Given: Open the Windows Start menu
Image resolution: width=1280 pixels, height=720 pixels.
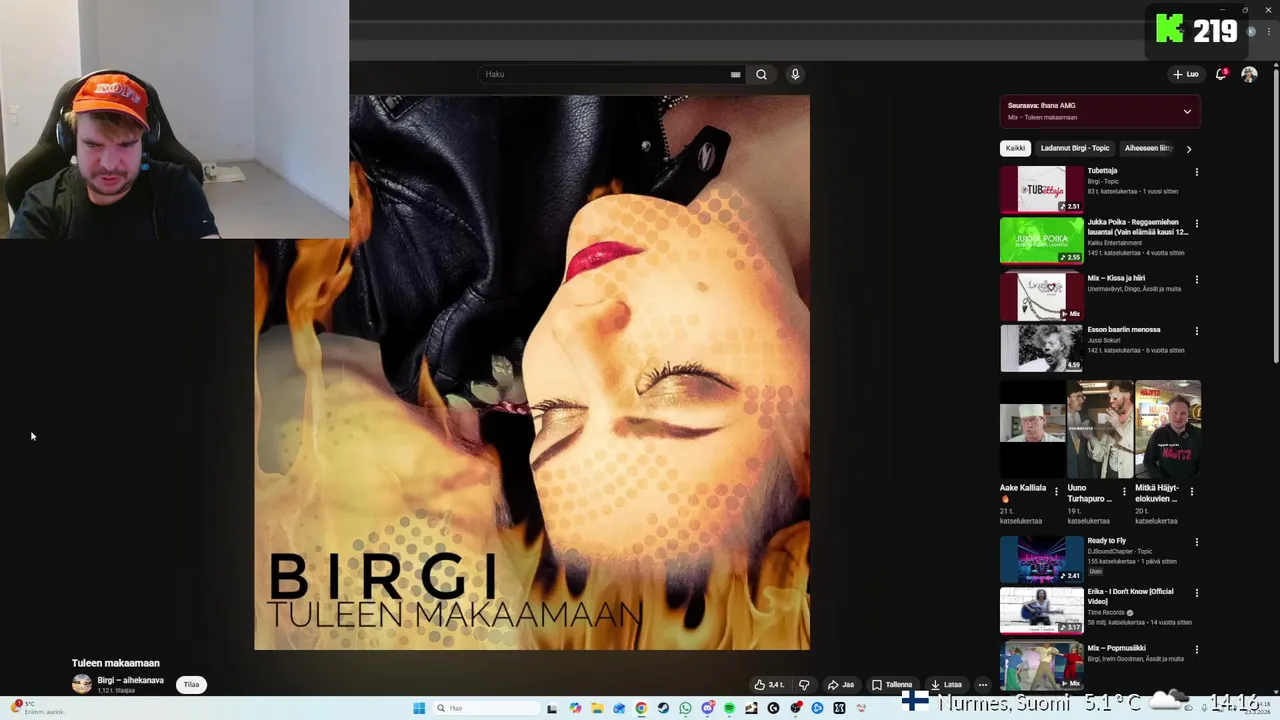Looking at the screenshot, I should click(x=419, y=708).
